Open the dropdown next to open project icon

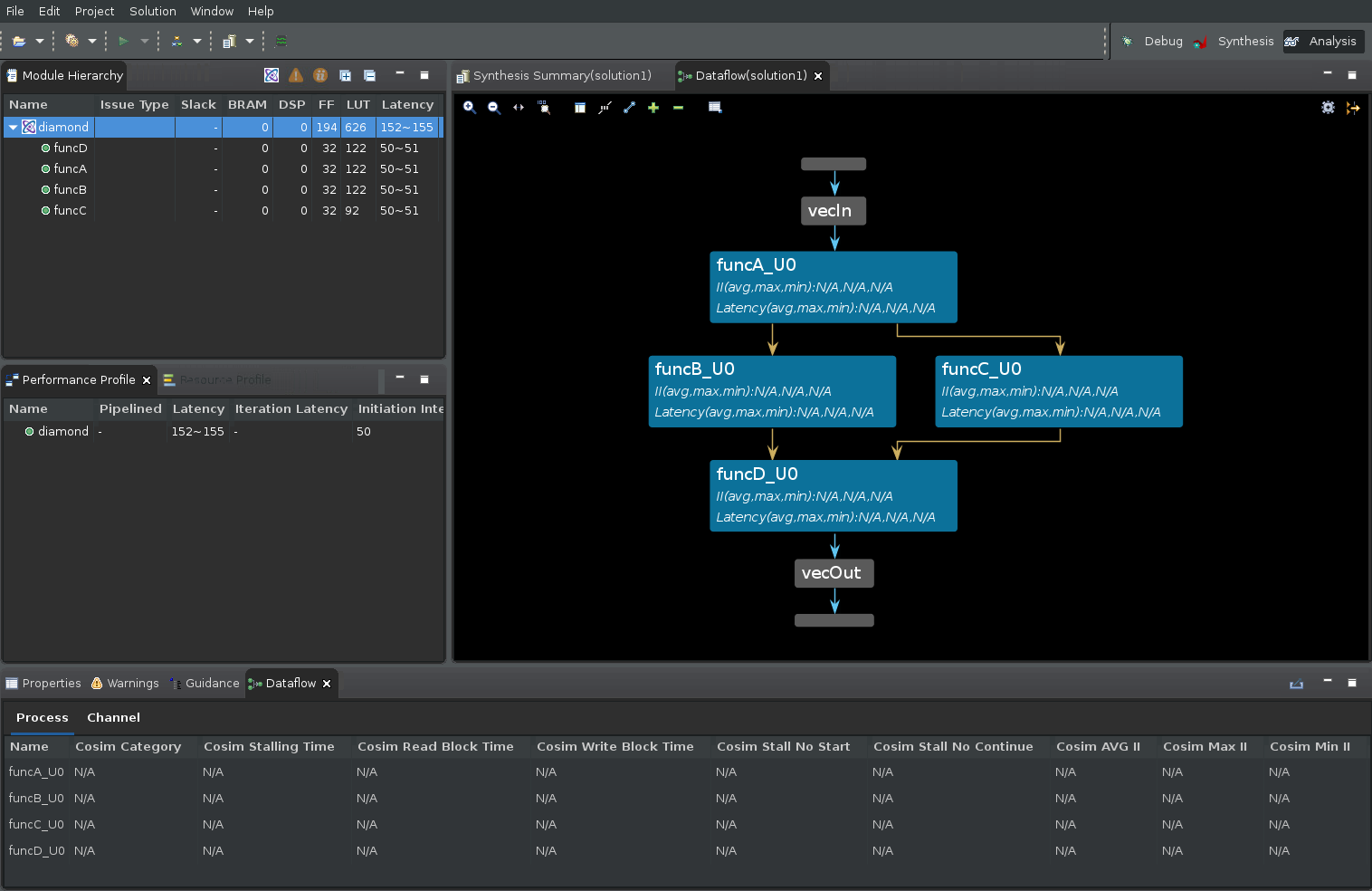(x=39, y=41)
